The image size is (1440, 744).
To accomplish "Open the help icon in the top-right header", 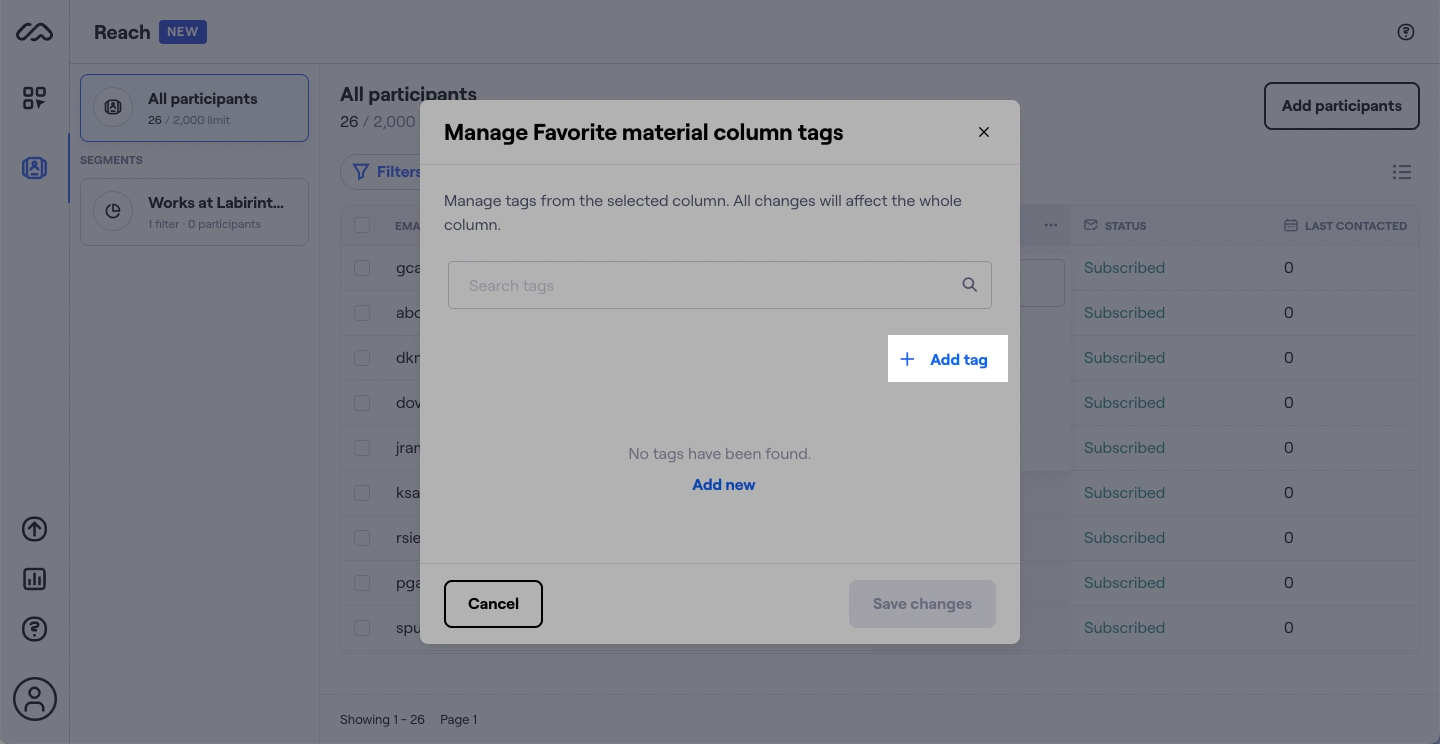I will tap(1405, 31).
